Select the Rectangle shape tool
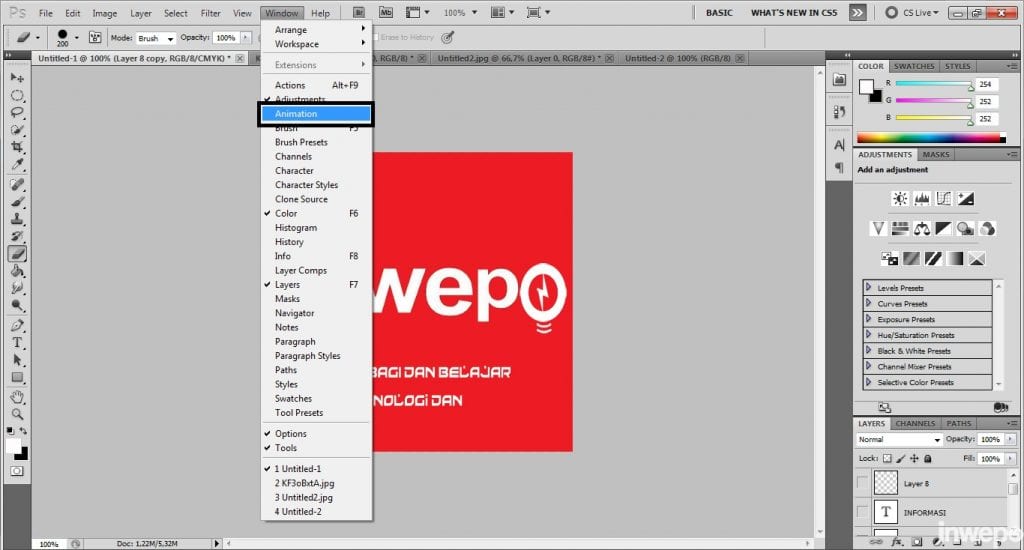Image resolution: width=1024 pixels, height=550 pixels. [x=17, y=377]
